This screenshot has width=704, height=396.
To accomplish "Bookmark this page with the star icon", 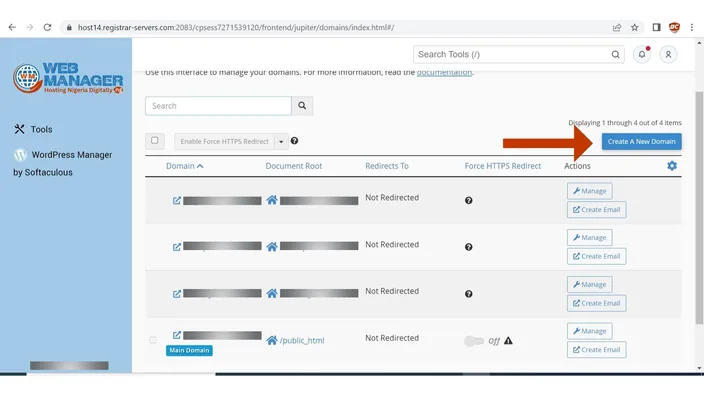I will 634,27.
